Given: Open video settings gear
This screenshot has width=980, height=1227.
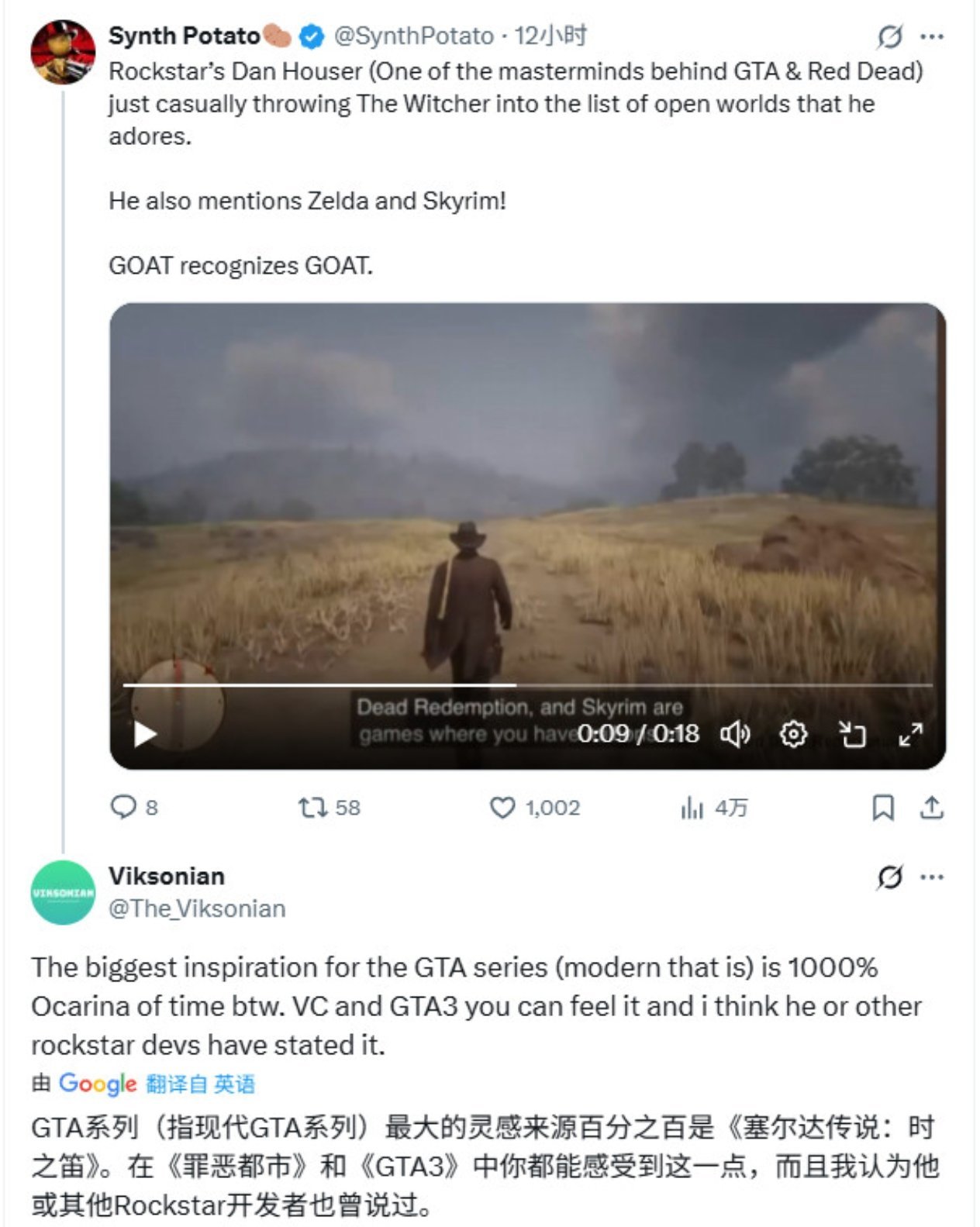Looking at the screenshot, I should (x=793, y=733).
